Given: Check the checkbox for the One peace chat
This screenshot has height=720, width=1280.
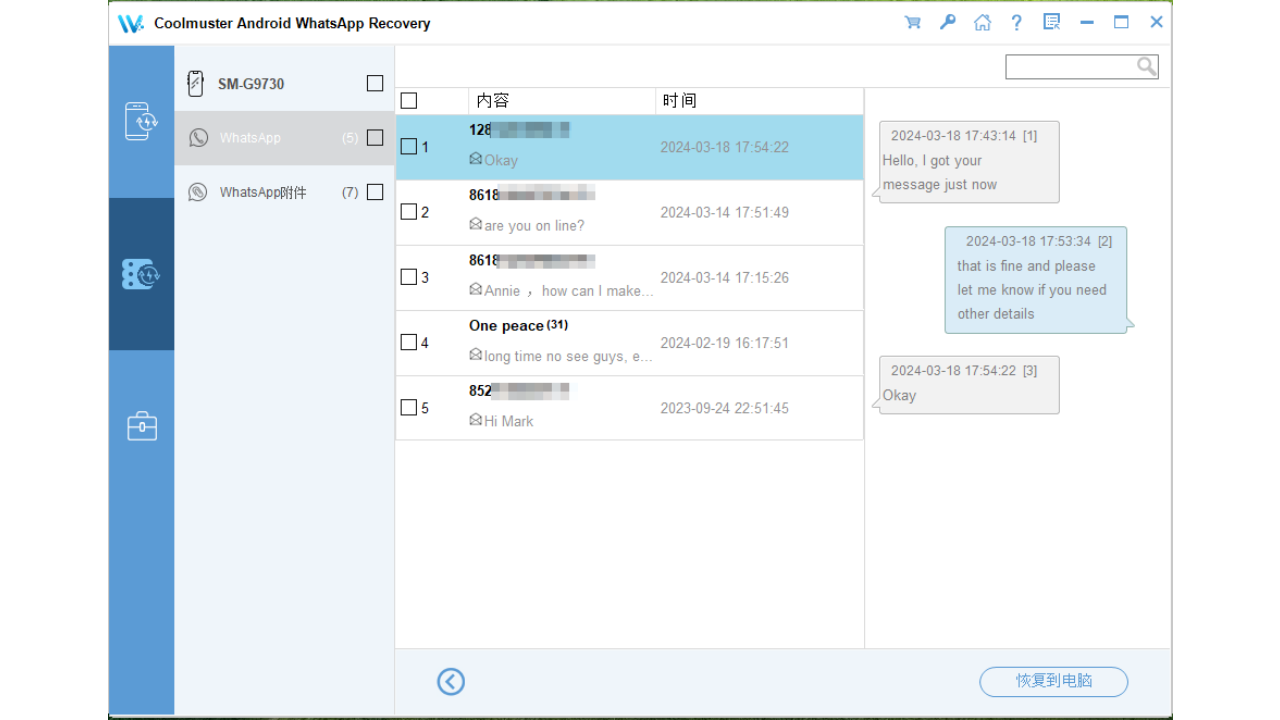Looking at the screenshot, I should (x=409, y=342).
